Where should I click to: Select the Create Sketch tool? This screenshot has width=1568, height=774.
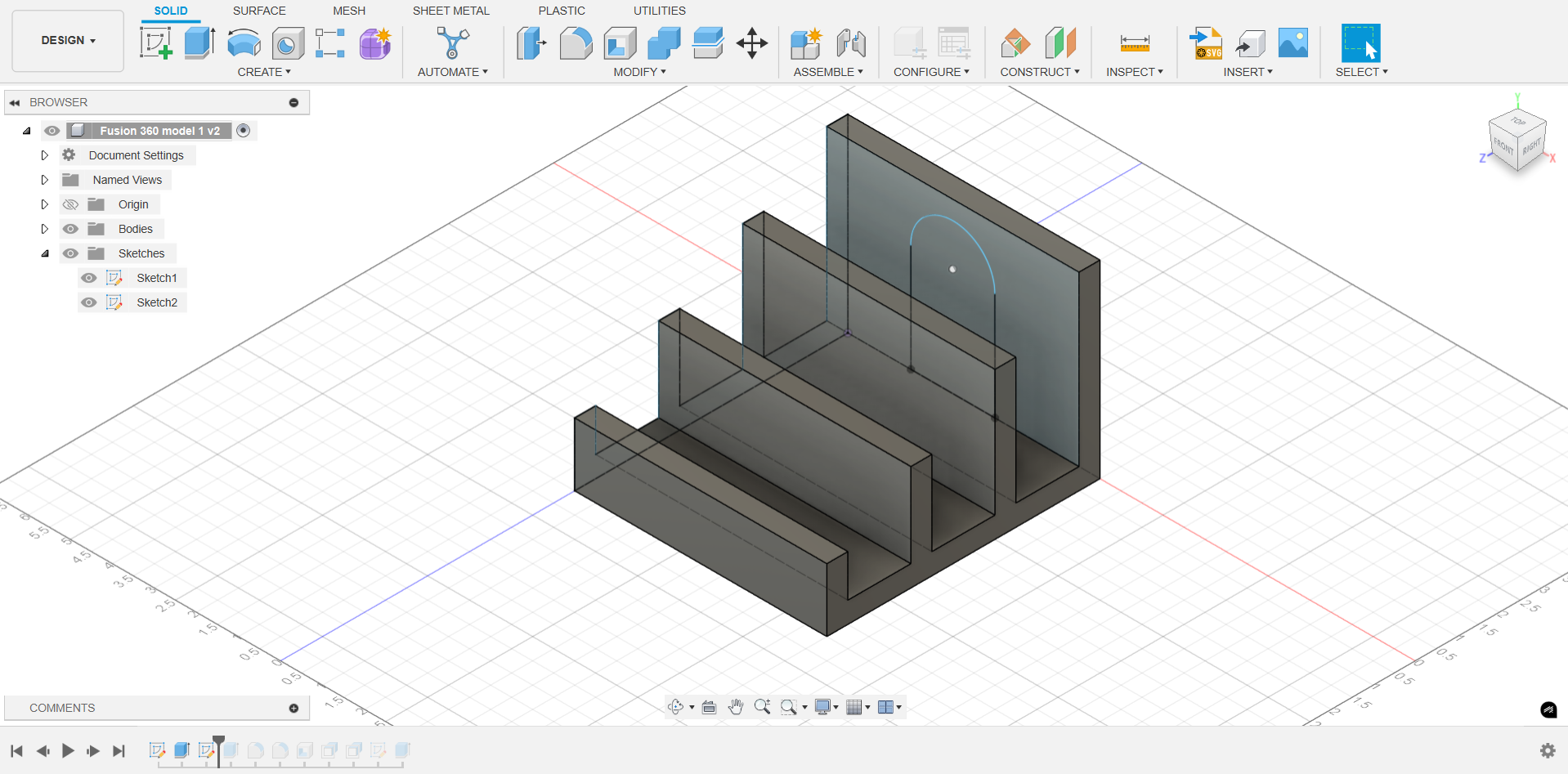156,43
